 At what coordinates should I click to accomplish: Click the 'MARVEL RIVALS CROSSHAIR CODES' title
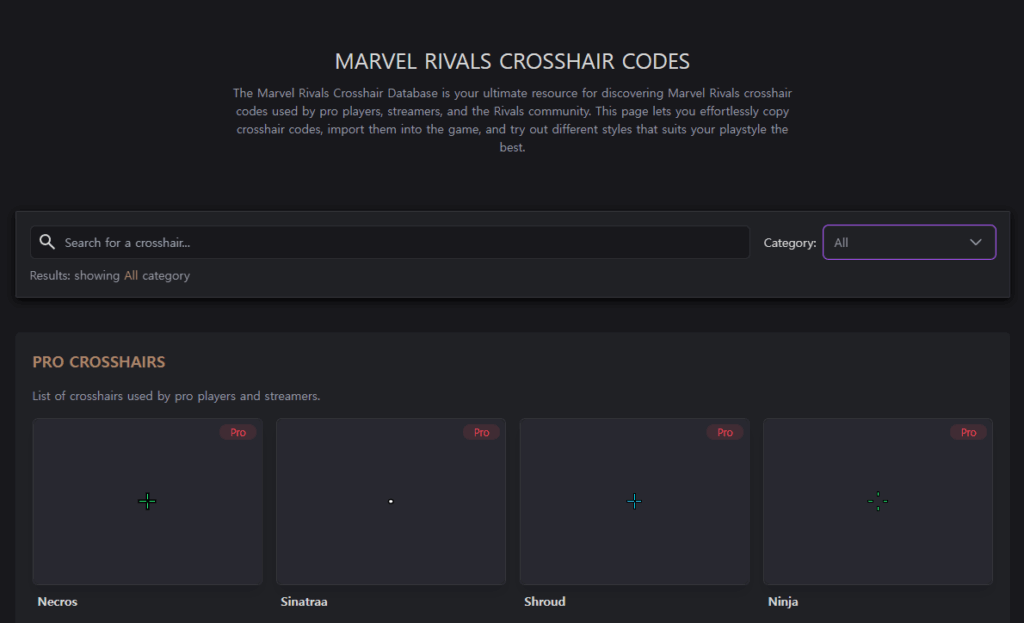point(512,61)
